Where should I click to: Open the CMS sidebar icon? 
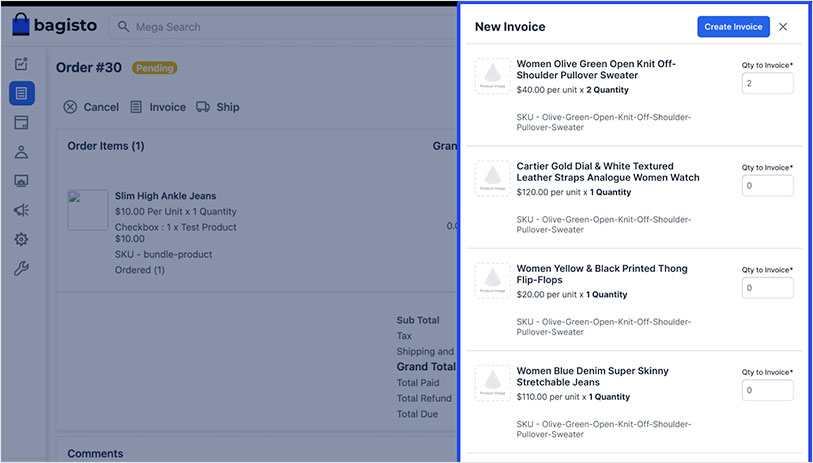[x=21, y=181]
